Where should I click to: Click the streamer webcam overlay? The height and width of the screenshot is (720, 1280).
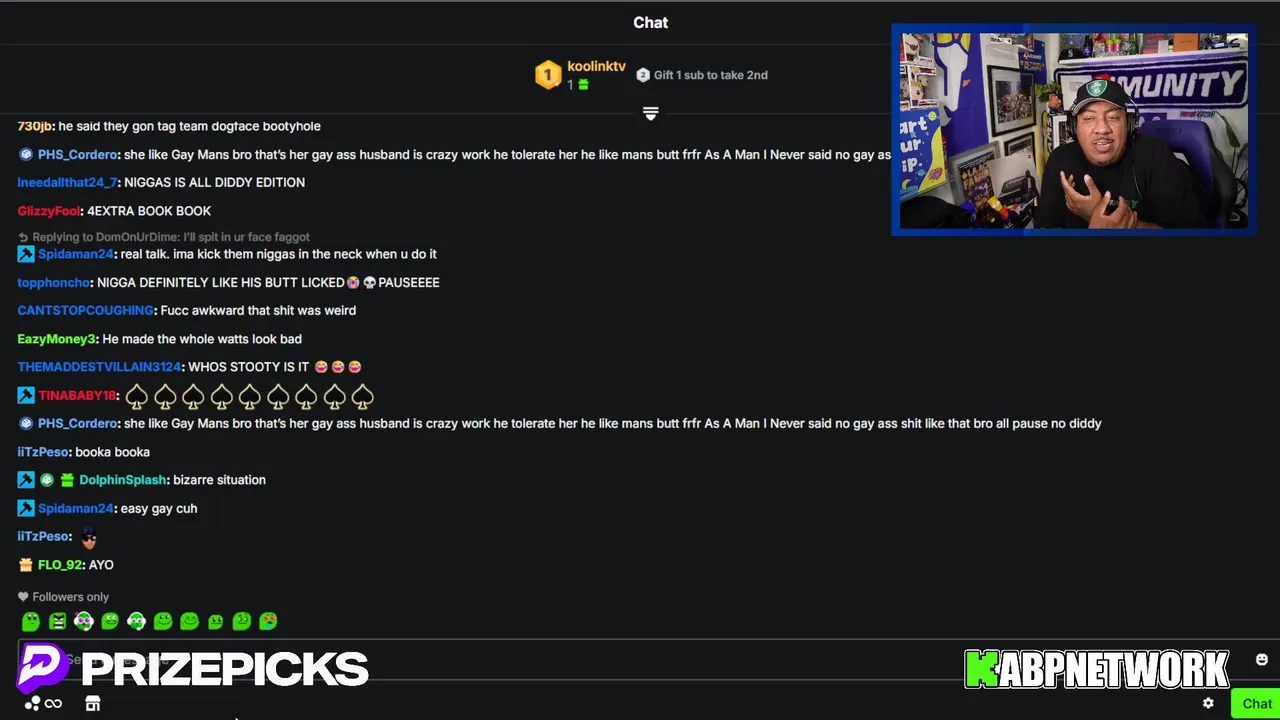coord(1073,130)
